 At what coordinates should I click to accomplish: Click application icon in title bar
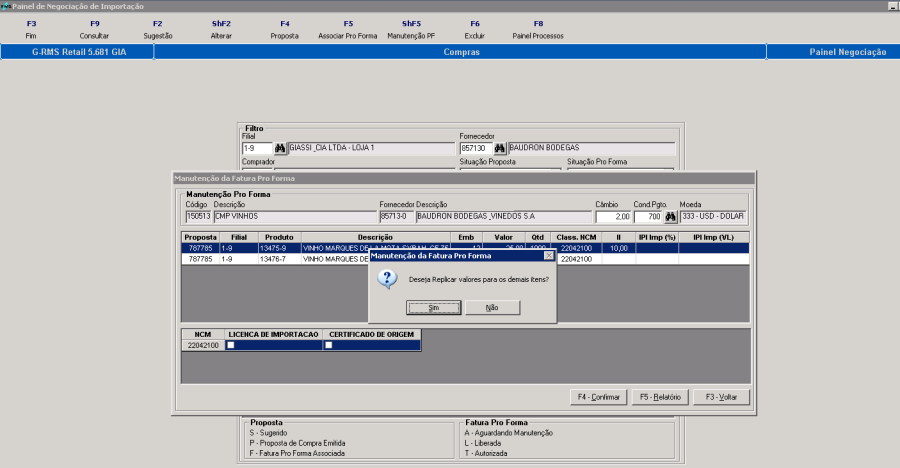coord(6,6)
